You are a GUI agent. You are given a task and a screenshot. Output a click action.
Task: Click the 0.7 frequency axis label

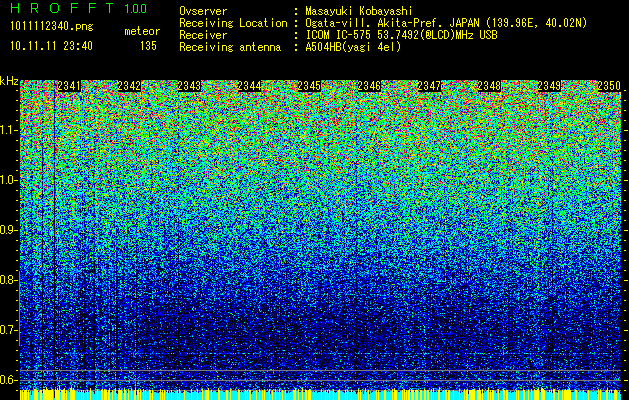point(8,330)
